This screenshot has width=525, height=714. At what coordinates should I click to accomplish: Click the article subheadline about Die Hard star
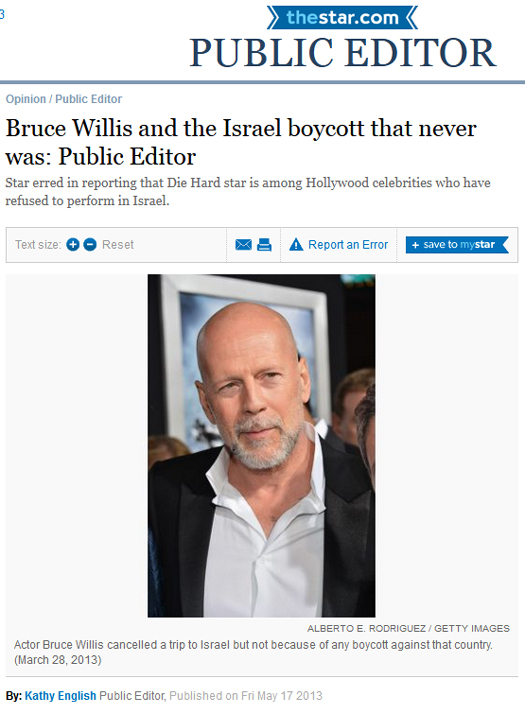click(248, 192)
